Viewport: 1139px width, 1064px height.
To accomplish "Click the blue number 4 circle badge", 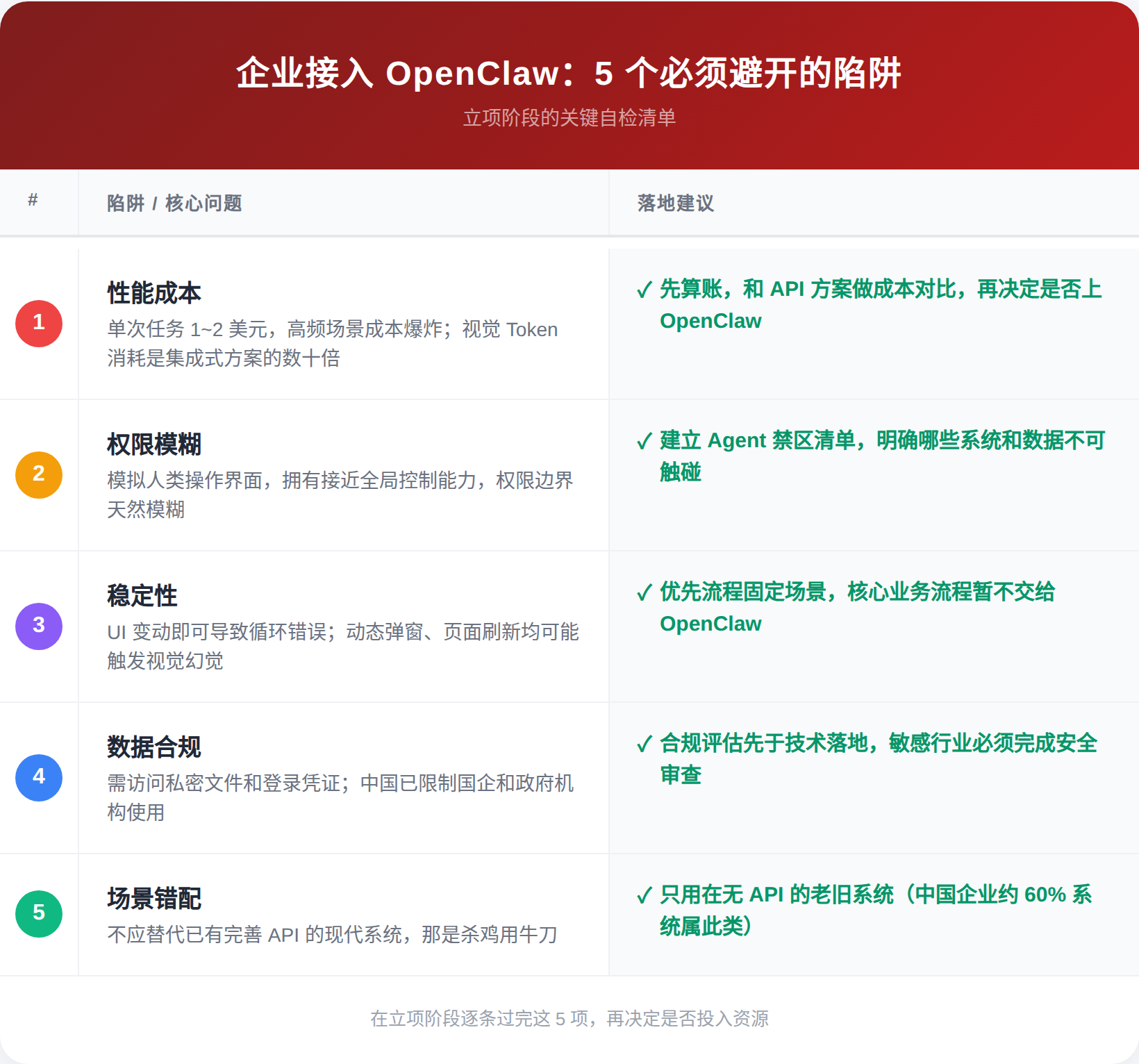I will pyautogui.click(x=39, y=778).
